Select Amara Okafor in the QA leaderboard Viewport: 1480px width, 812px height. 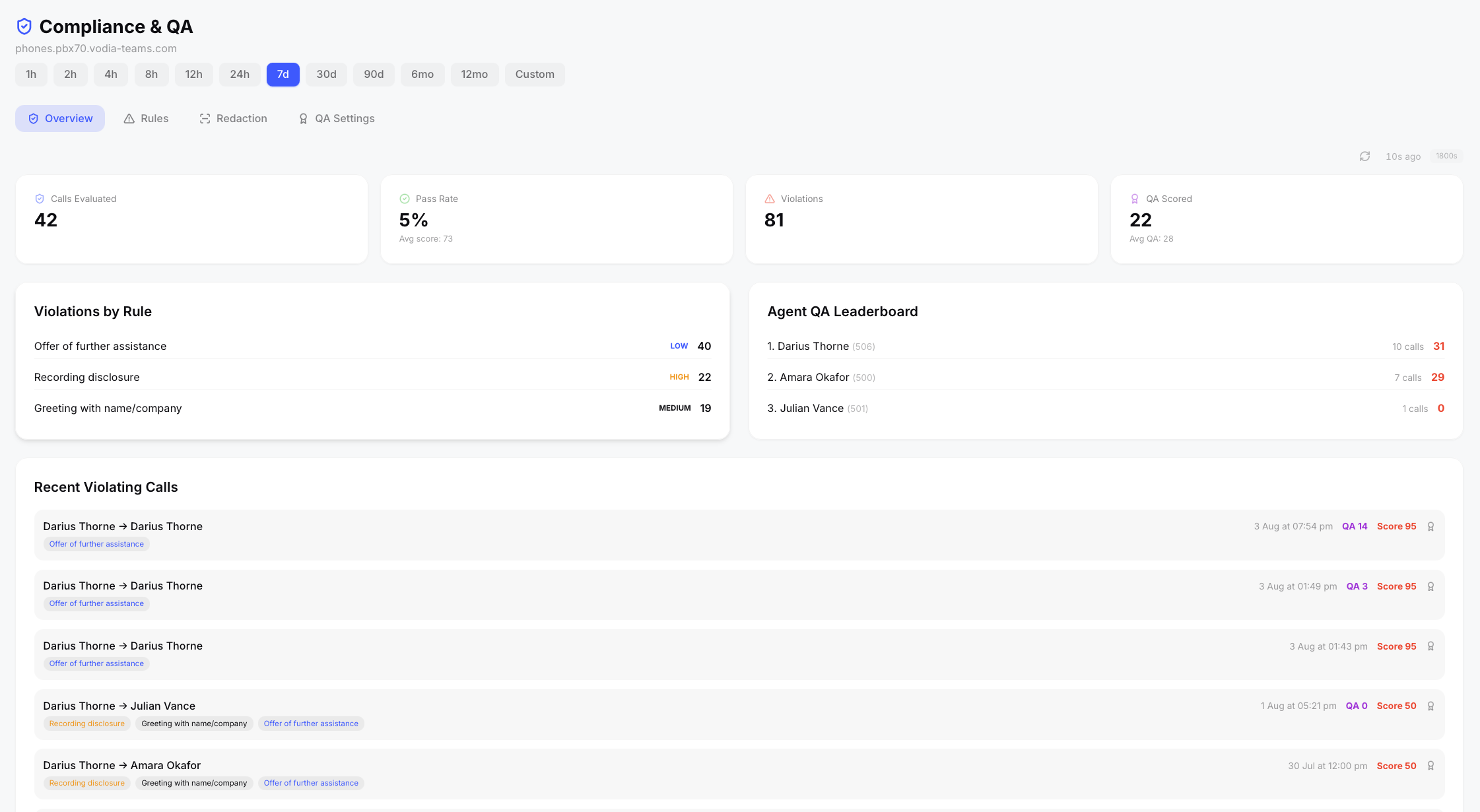point(1106,377)
